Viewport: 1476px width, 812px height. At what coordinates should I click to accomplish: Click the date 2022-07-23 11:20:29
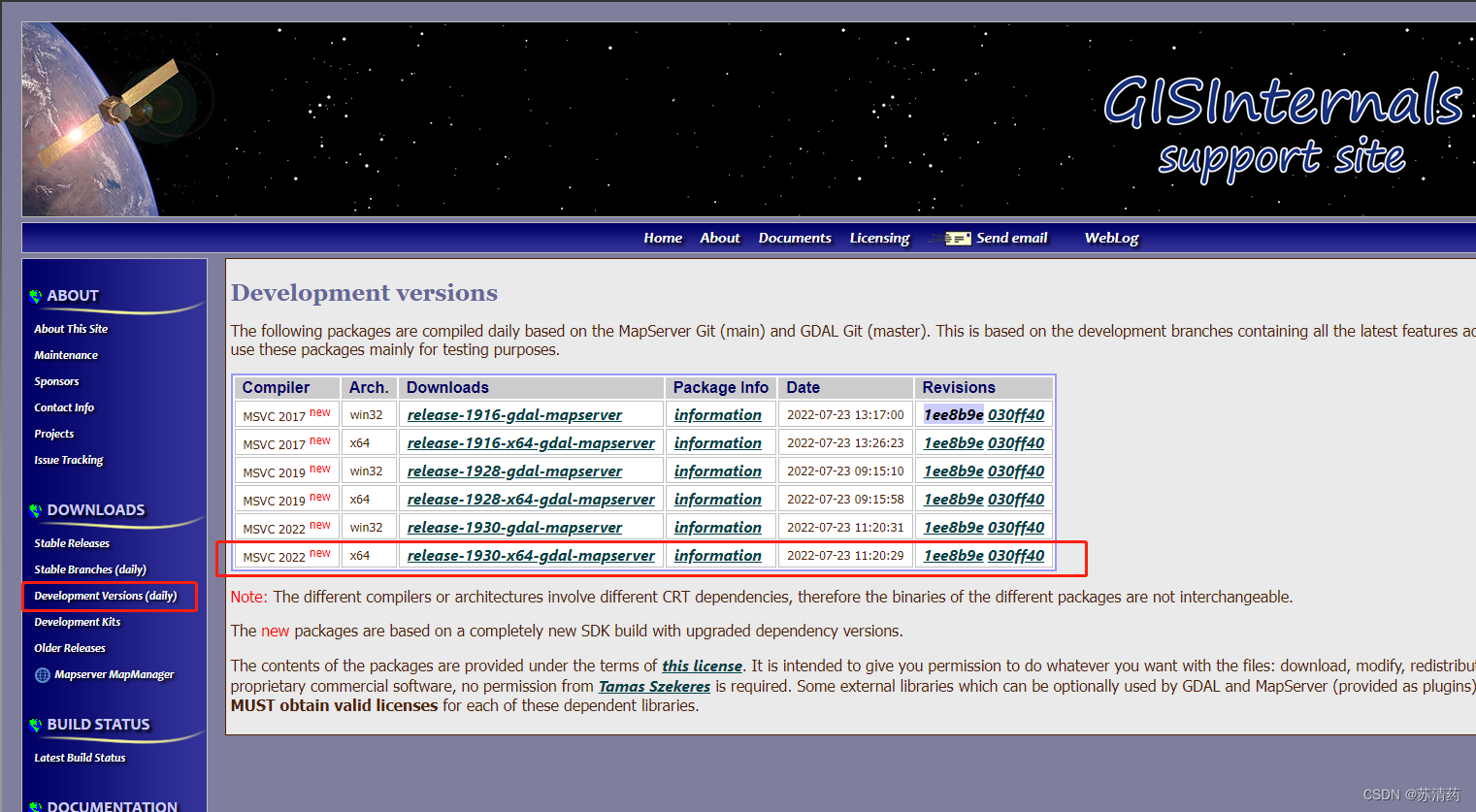(845, 556)
